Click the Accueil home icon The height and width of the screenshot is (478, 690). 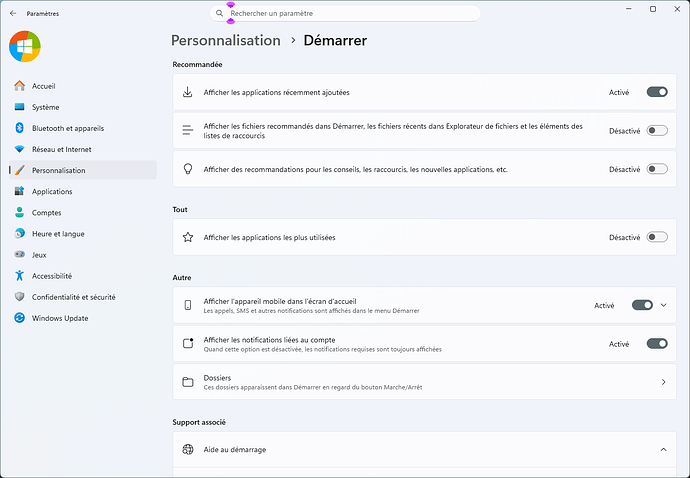[x=19, y=85]
